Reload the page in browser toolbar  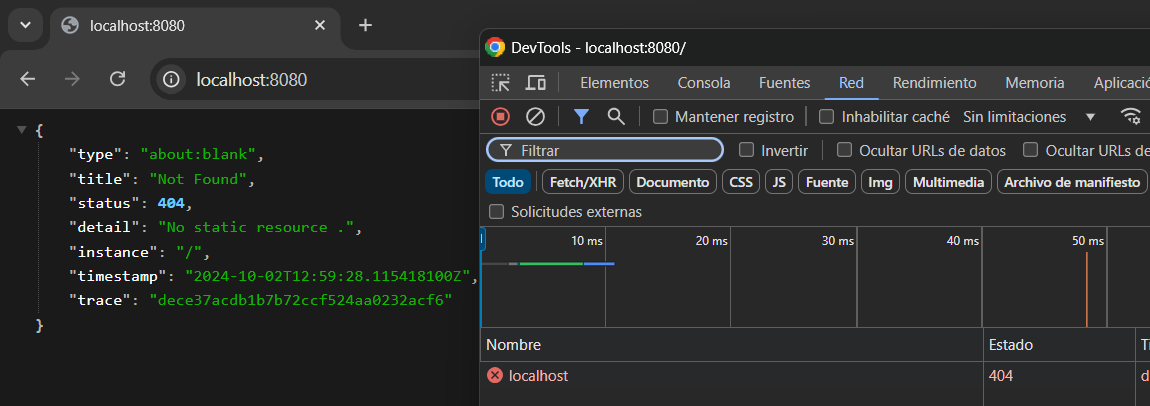click(117, 79)
